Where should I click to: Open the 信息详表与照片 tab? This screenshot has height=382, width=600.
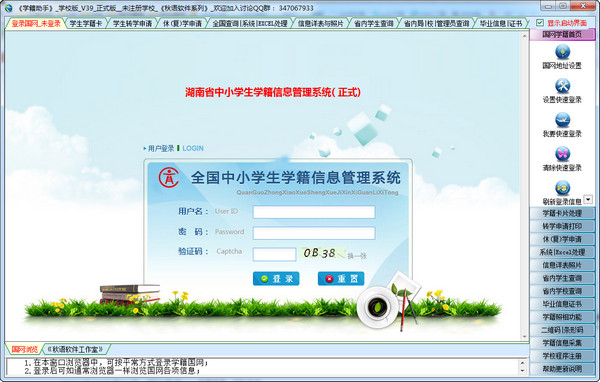[320, 24]
